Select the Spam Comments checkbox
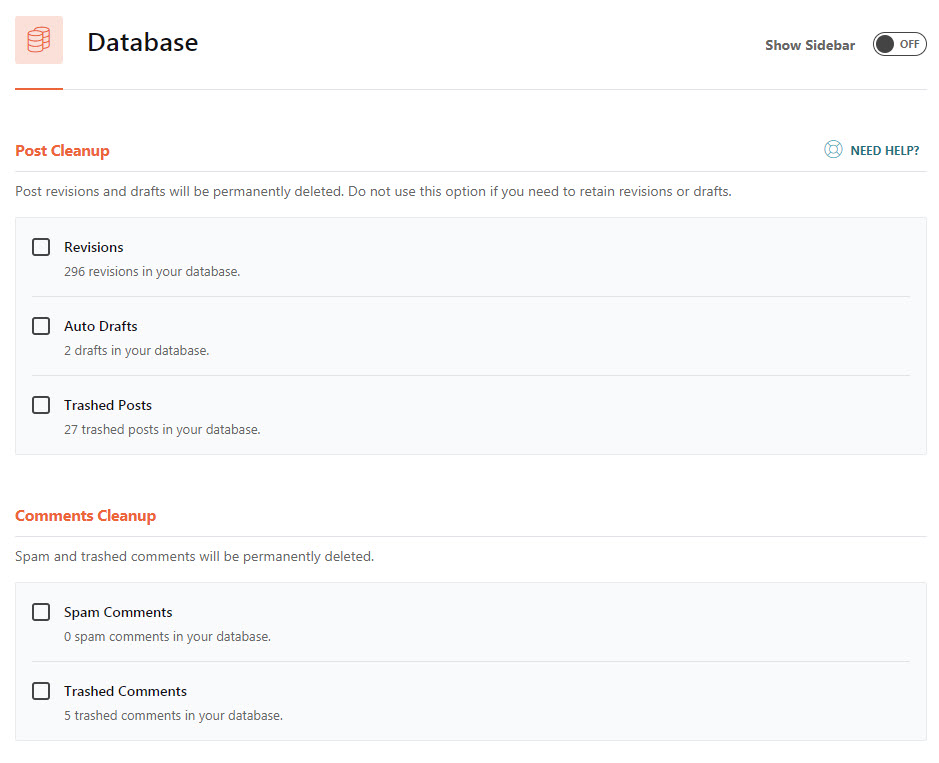 41,612
